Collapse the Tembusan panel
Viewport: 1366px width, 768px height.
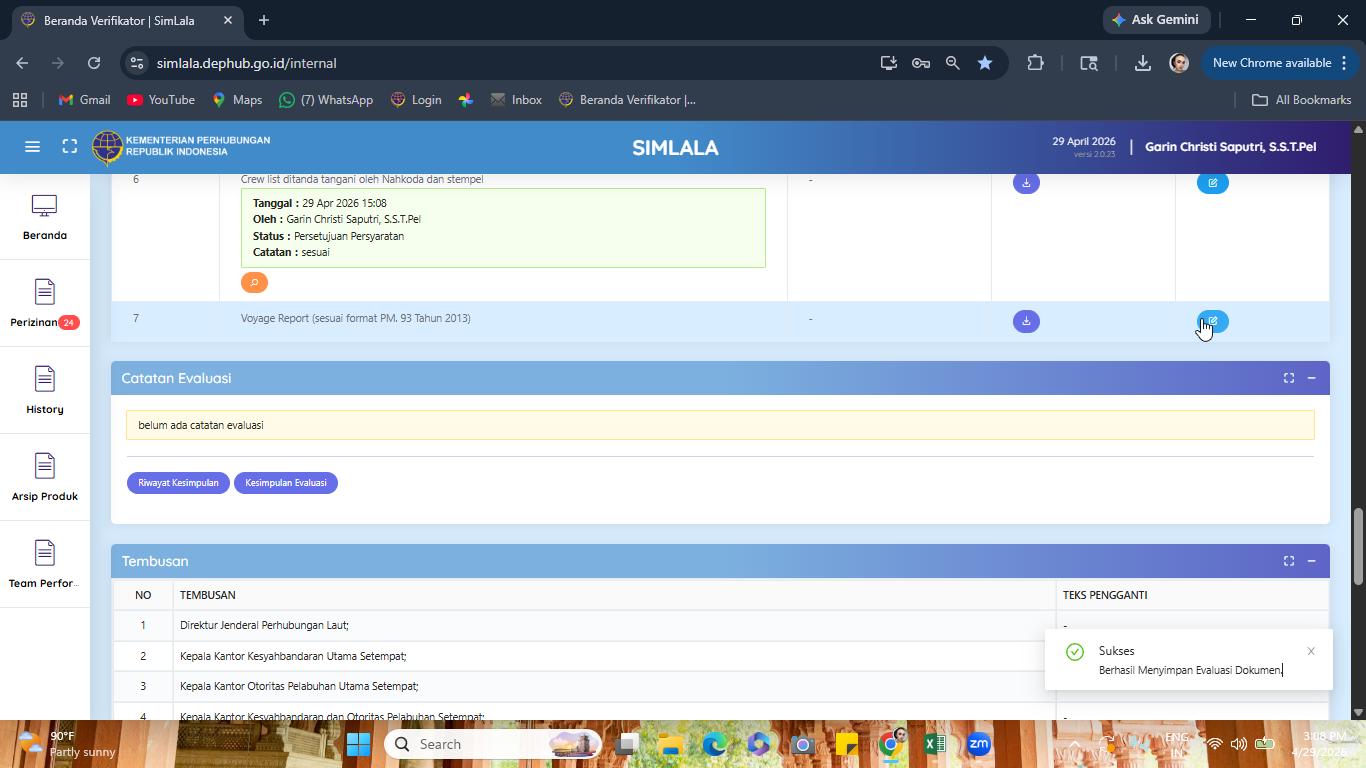tap(1311, 561)
